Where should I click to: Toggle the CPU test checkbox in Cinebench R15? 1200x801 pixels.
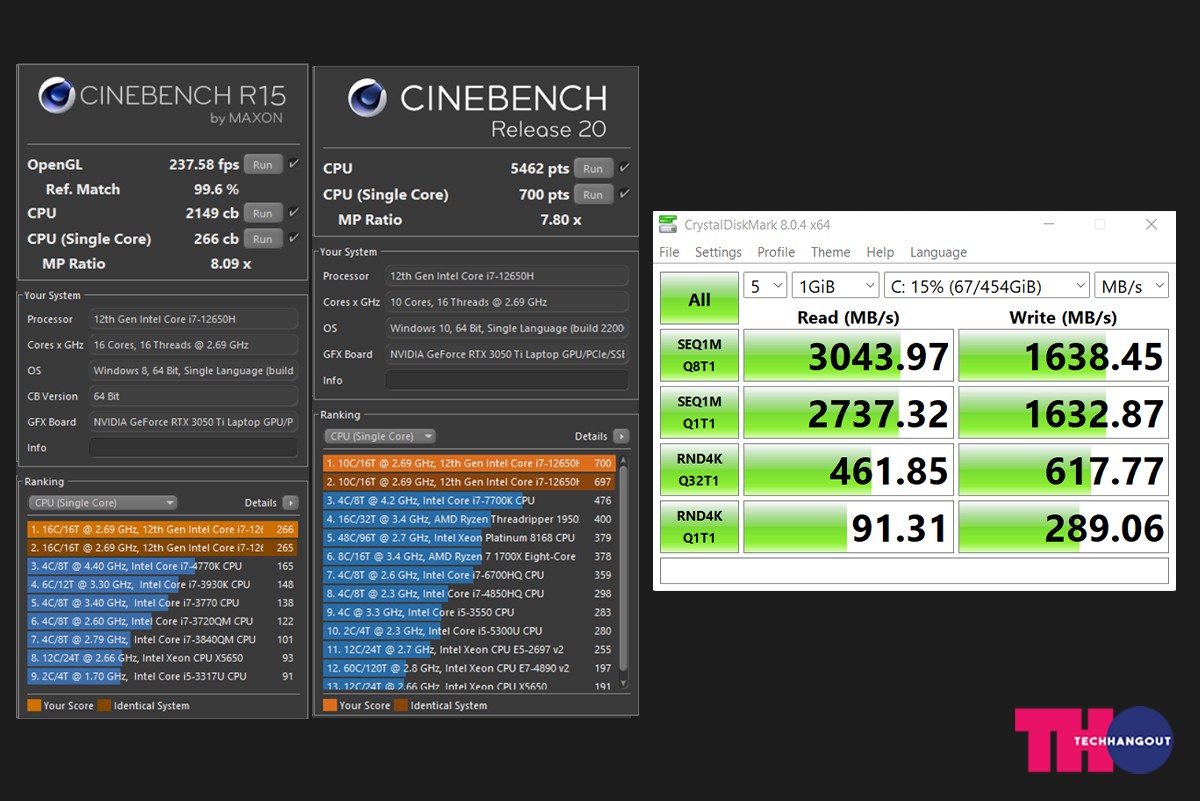point(294,212)
